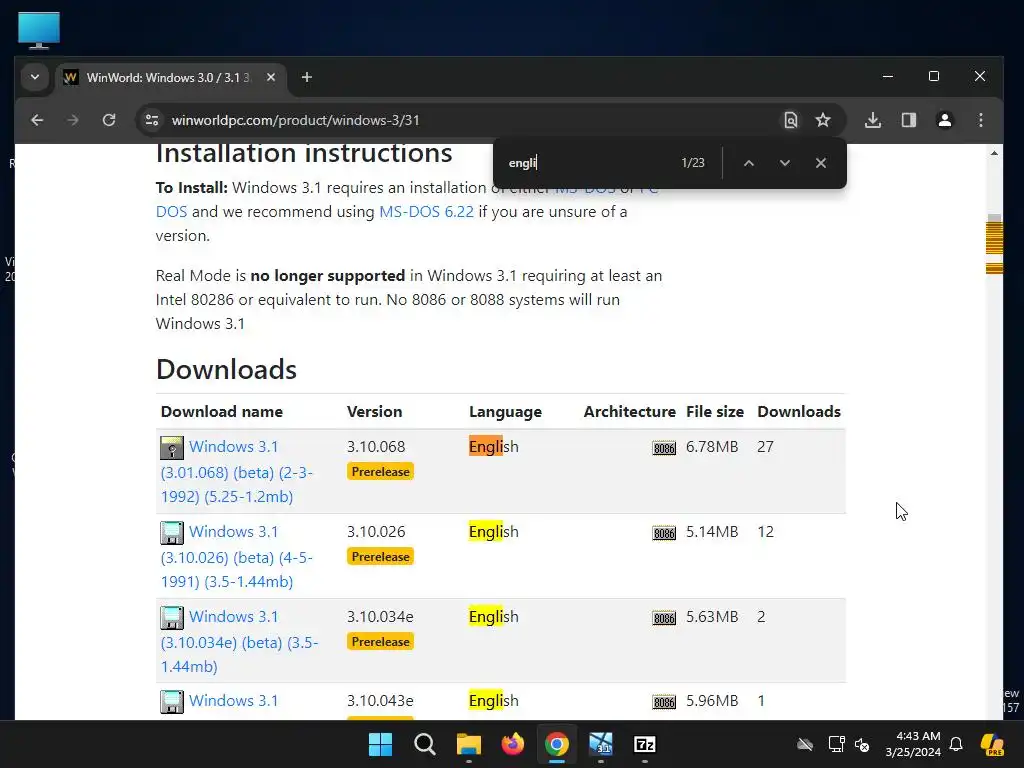Download Windows 3.1 (3.10.034e) beta
The width and height of the screenshot is (1024, 768).
[239, 641]
